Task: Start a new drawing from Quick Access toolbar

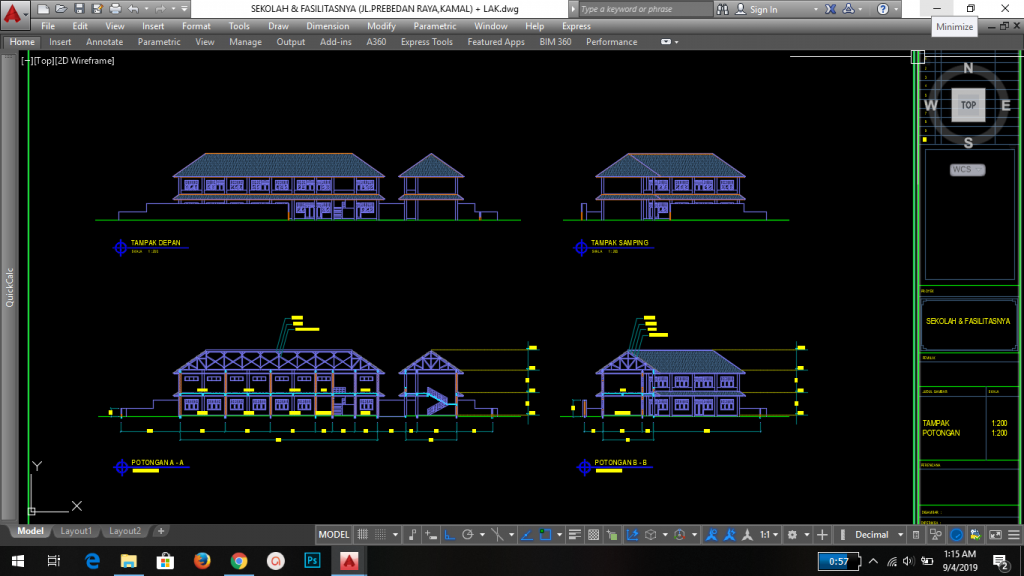Action: pos(41,8)
